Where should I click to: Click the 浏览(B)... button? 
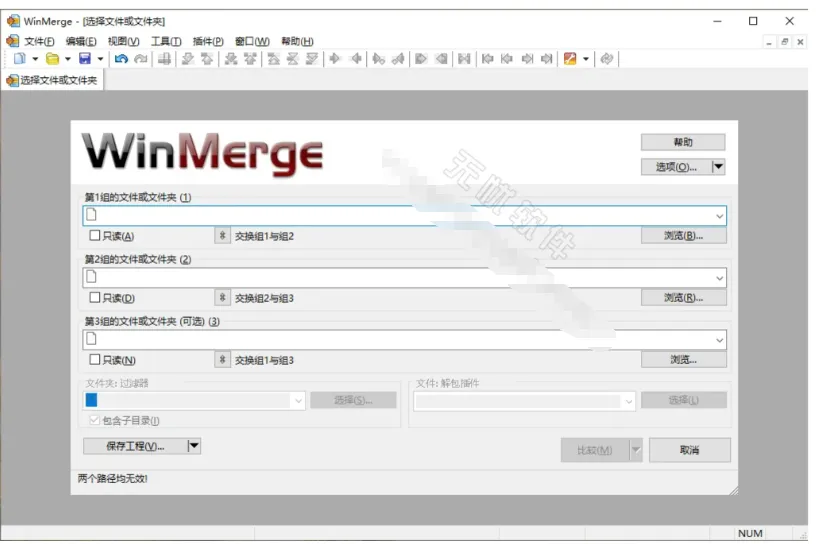[684, 235]
